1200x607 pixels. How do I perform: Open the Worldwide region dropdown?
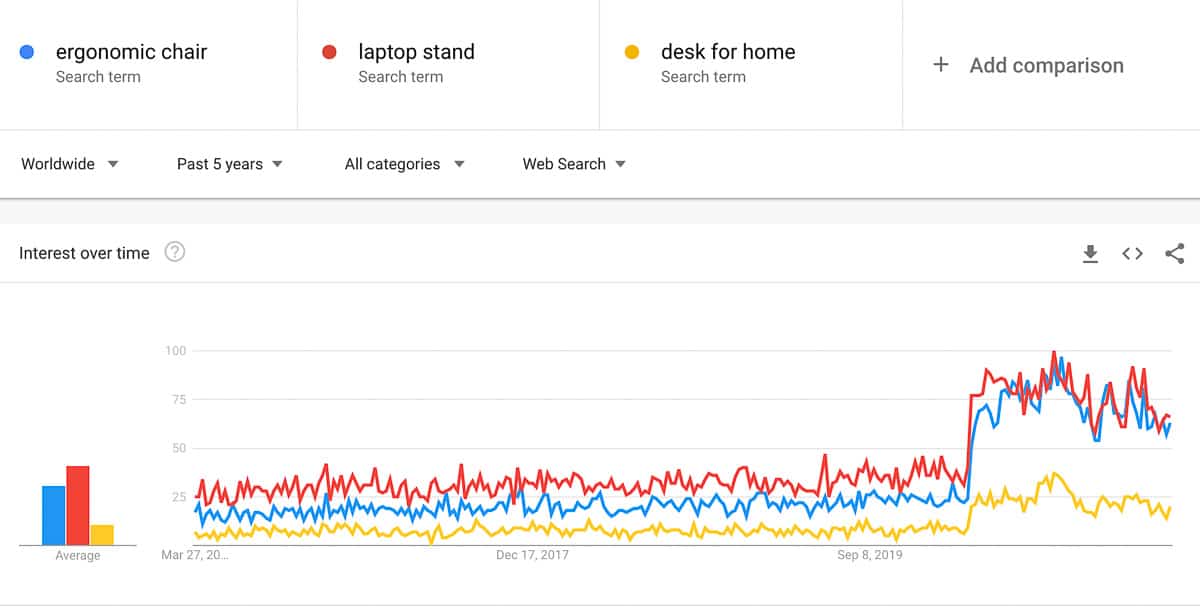click(70, 163)
